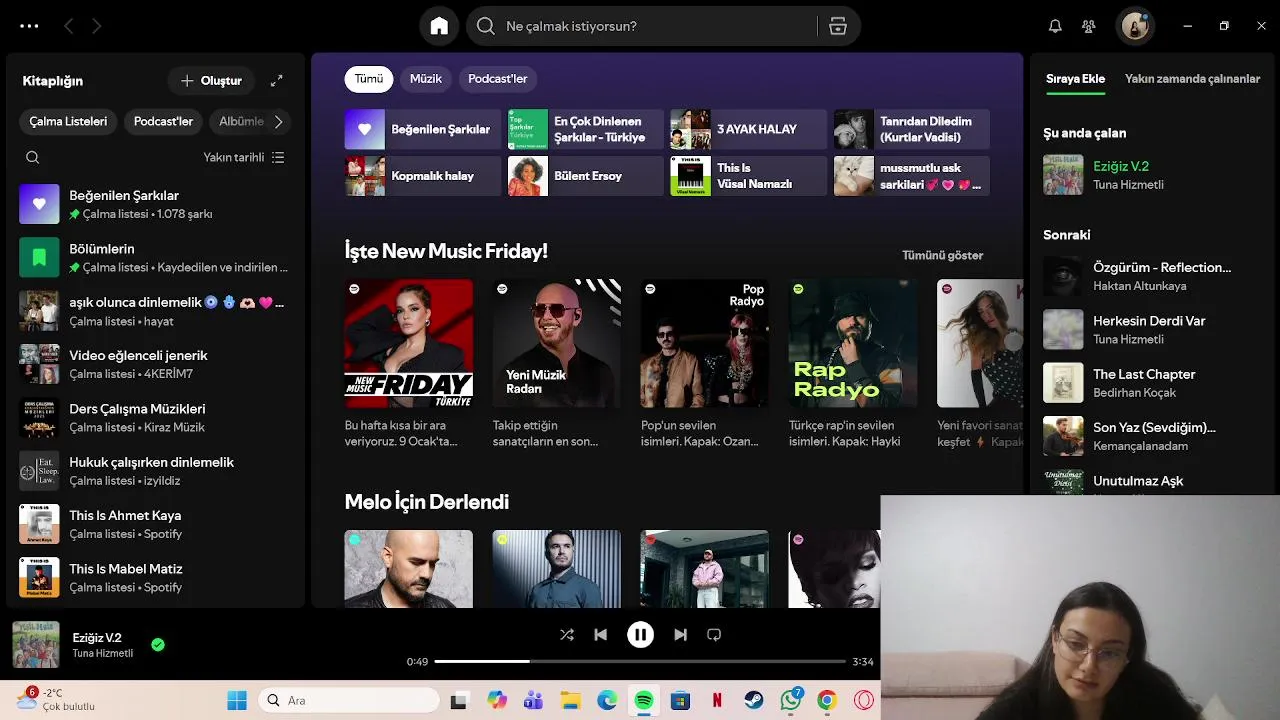Toggle repeat mode

(714, 634)
